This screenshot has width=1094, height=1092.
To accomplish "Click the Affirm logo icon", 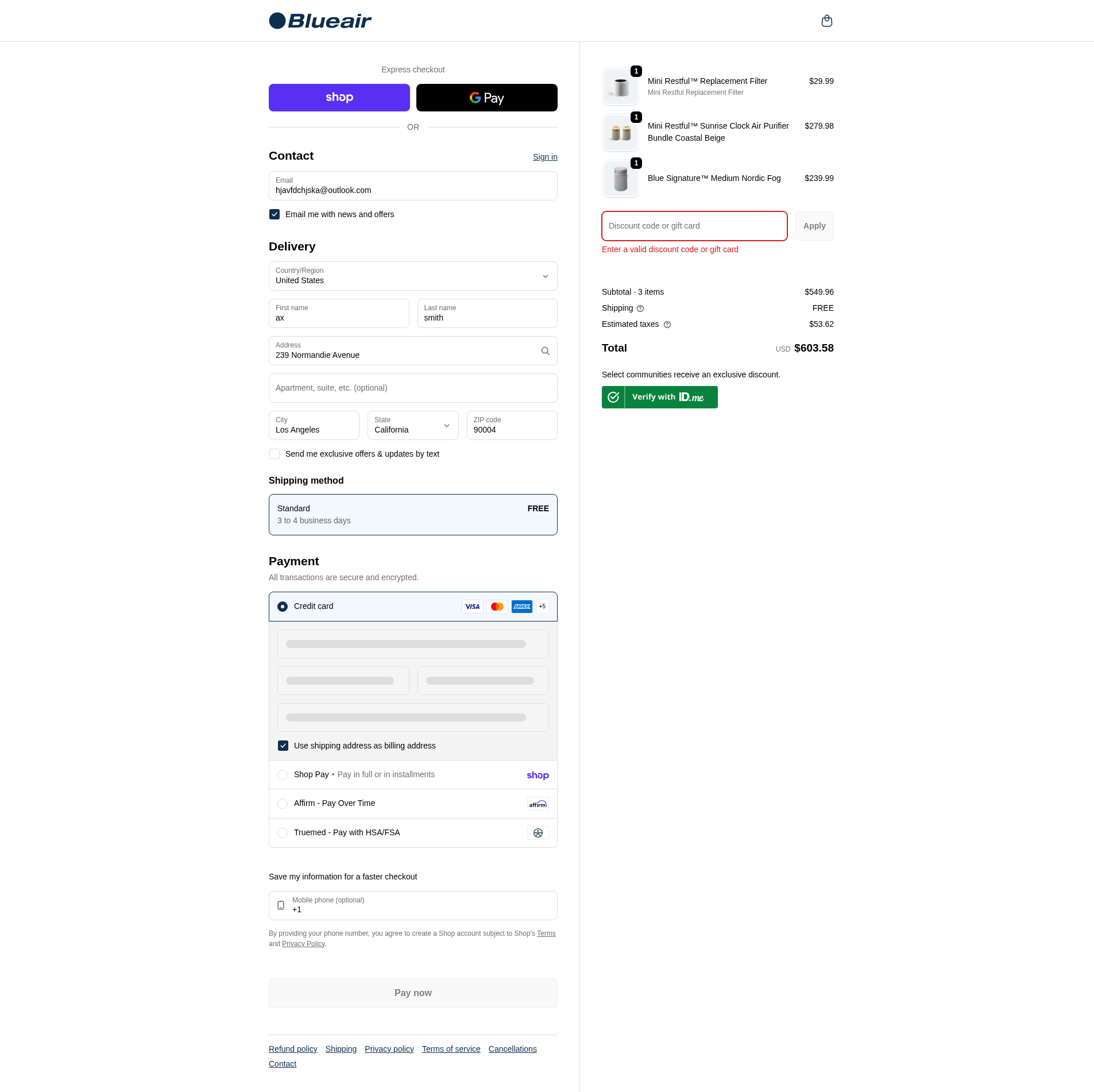I will [x=538, y=804].
